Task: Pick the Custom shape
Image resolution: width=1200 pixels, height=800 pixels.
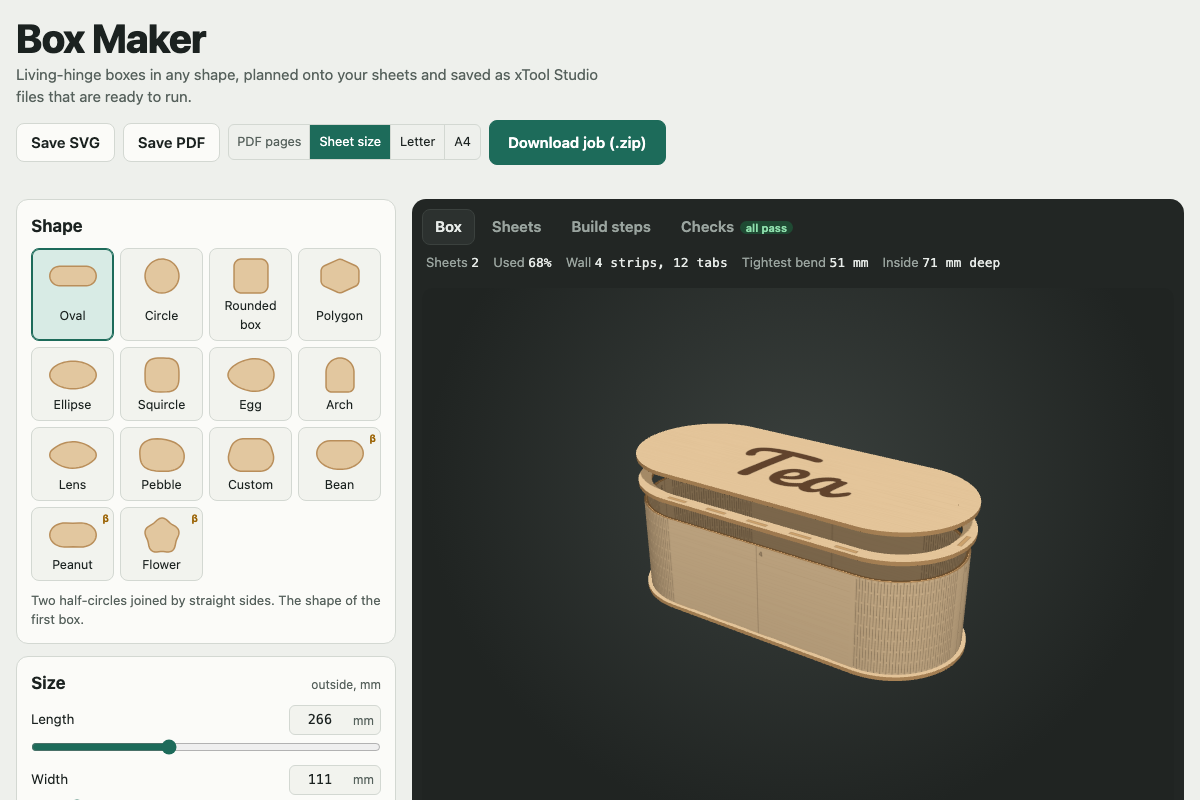Action: [250, 464]
